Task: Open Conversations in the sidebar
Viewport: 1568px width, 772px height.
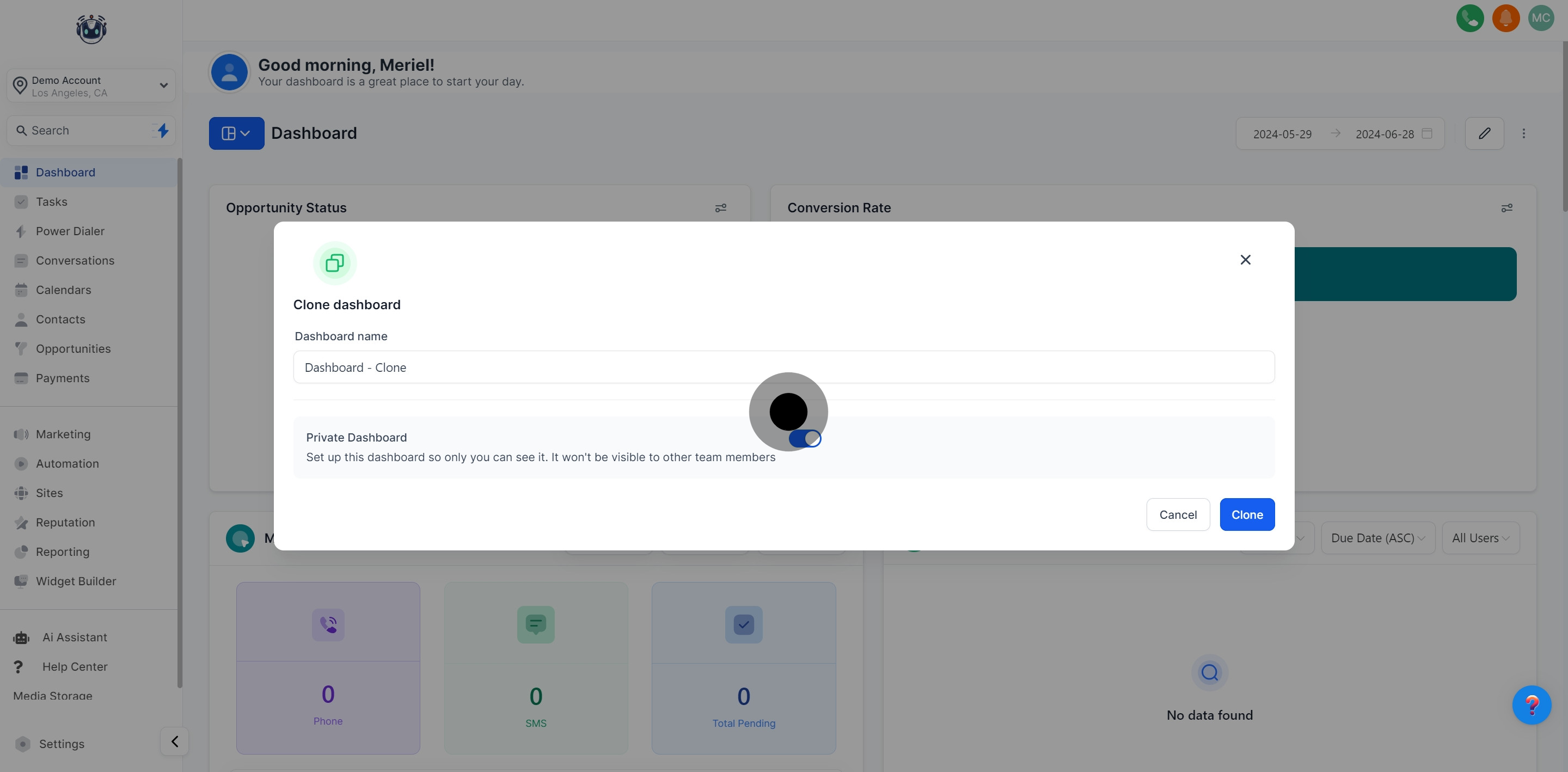Action: [x=75, y=261]
